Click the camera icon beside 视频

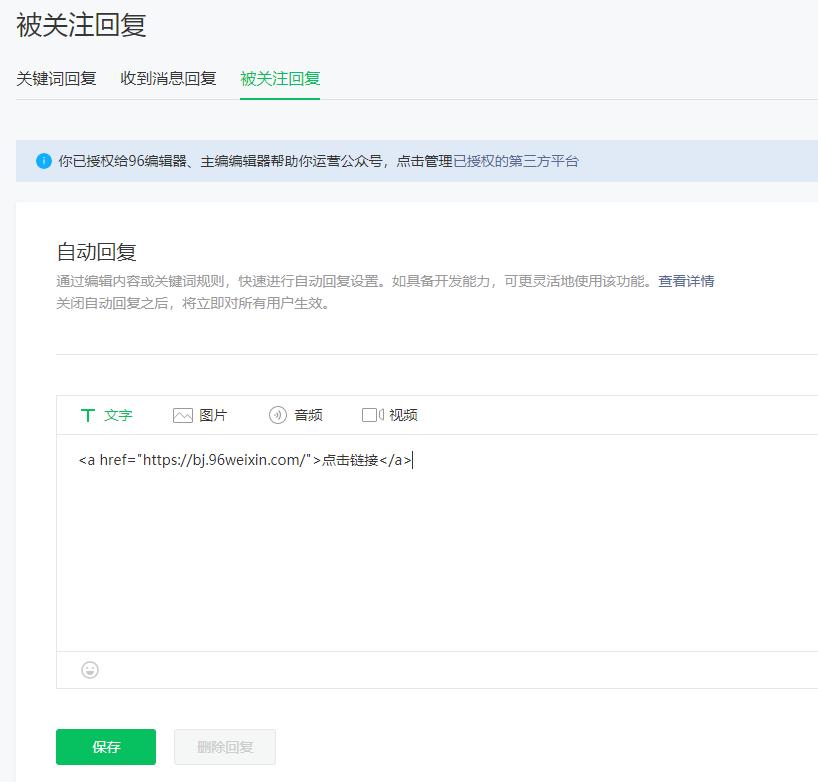point(373,413)
